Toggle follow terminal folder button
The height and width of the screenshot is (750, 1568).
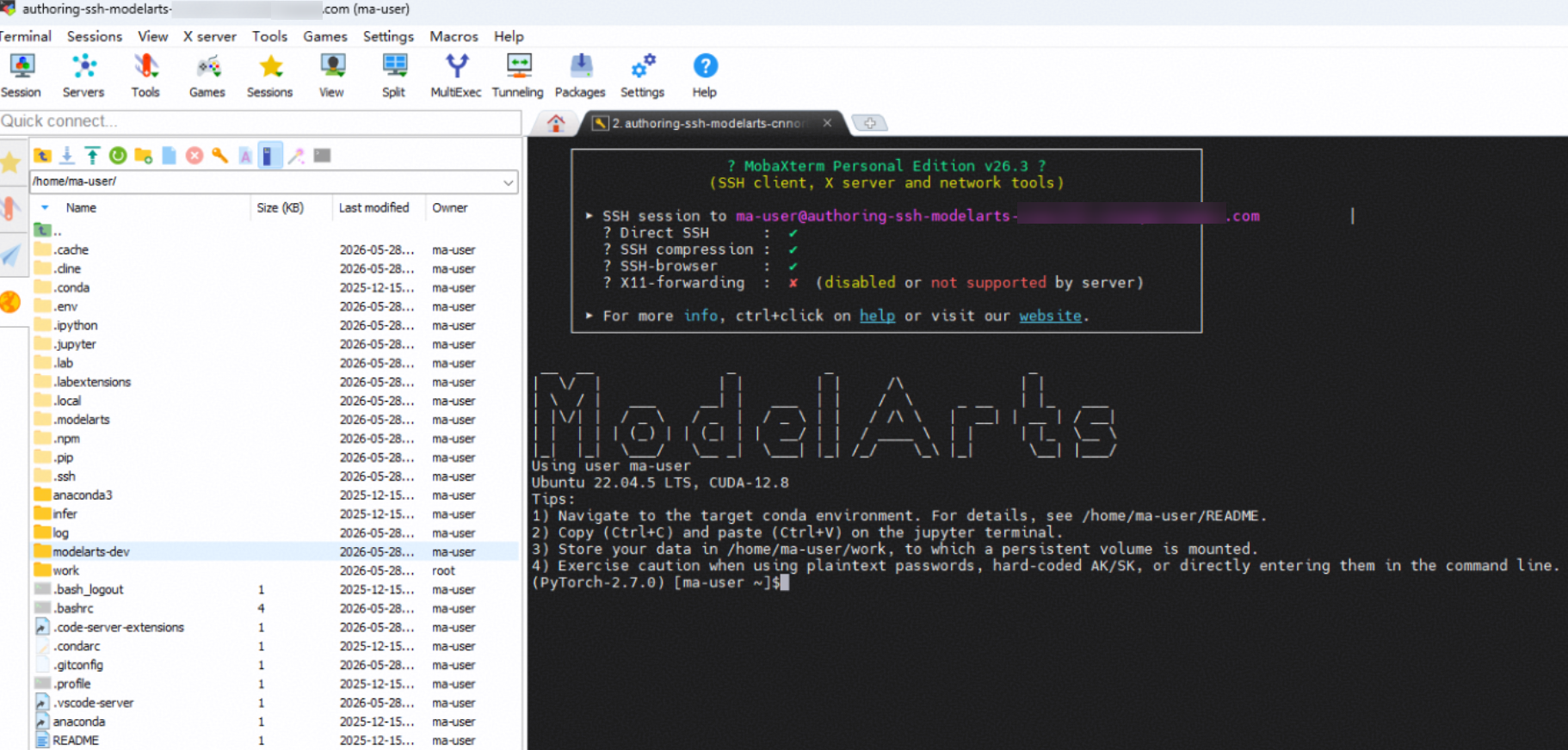270,156
